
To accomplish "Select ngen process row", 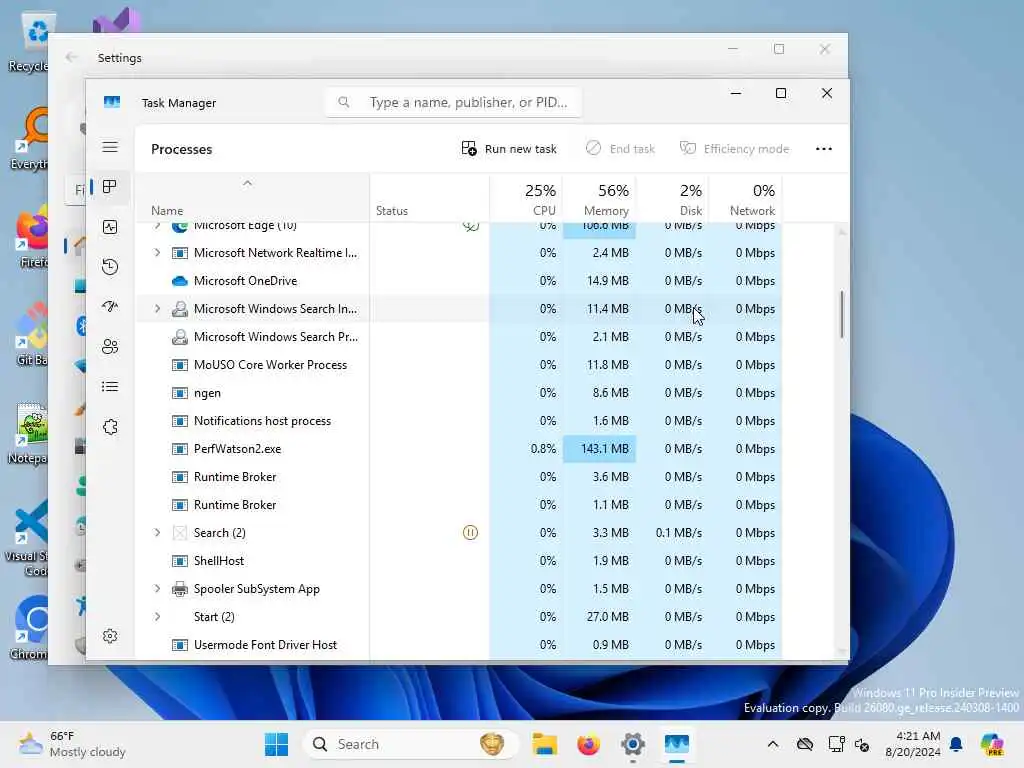I will click(458, 393).
